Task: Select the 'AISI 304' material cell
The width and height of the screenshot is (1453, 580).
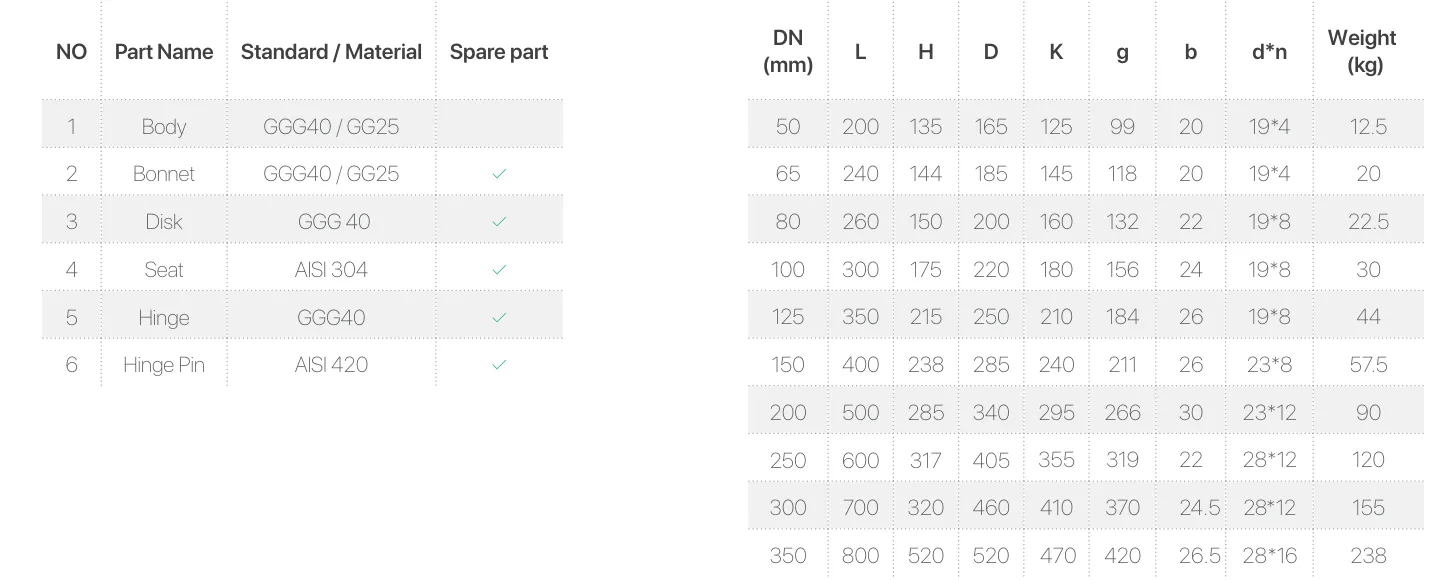Action: (331, 270)
